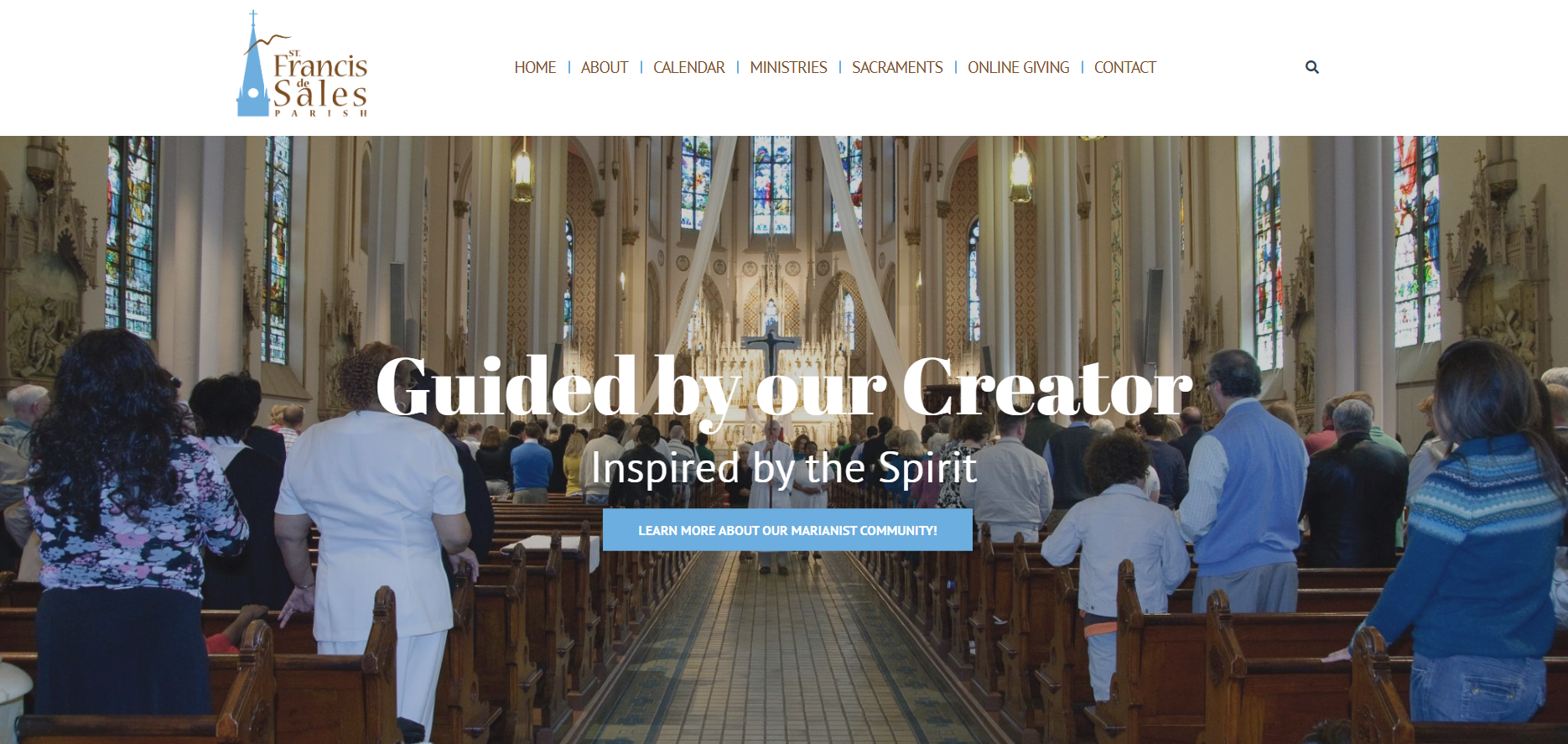This screenshot has width=1568, height=744.
Task: Click the search magnifier icon
Action: click(x=1312, y=67)
